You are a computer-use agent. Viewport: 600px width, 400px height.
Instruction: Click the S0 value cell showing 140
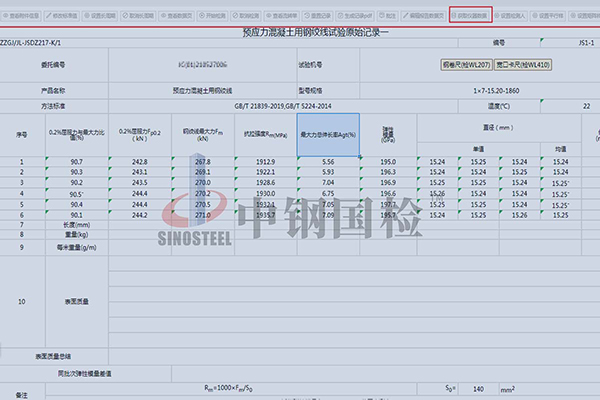(478, 386)
